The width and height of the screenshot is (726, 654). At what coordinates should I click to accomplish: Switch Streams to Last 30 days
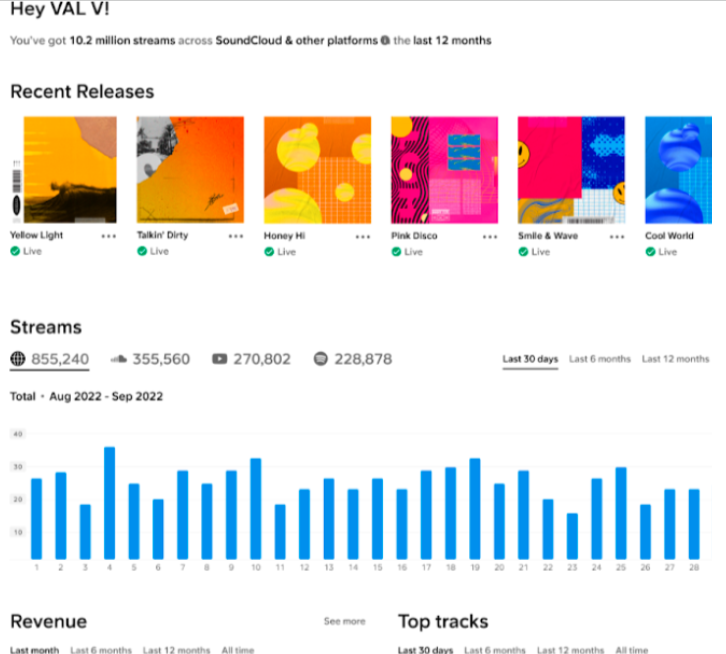[530, 359]
